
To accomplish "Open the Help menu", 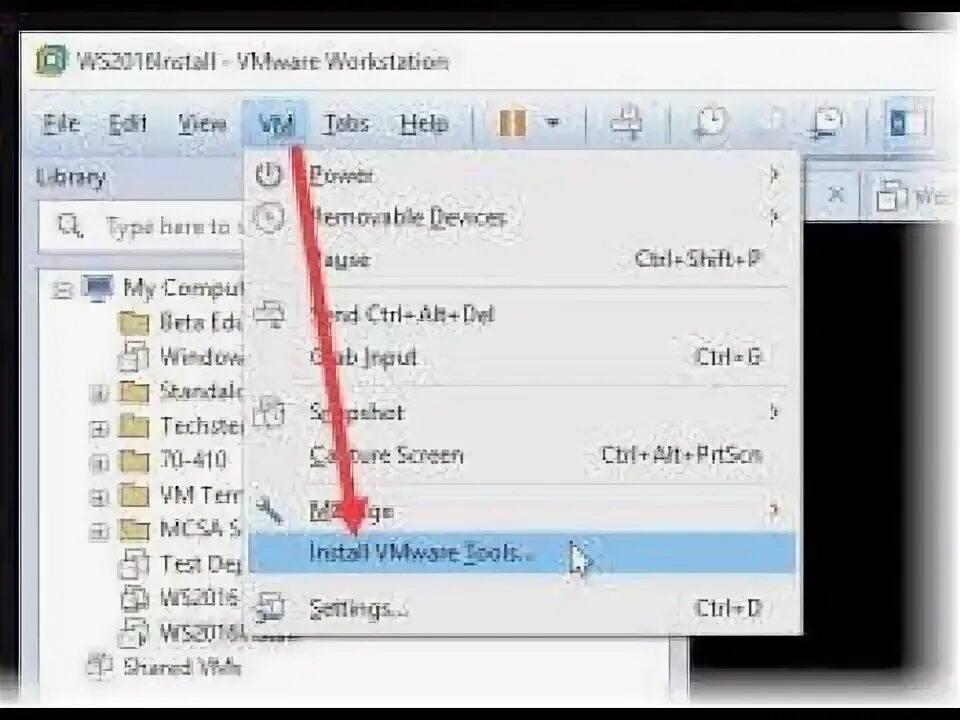I will pos(424,124).
